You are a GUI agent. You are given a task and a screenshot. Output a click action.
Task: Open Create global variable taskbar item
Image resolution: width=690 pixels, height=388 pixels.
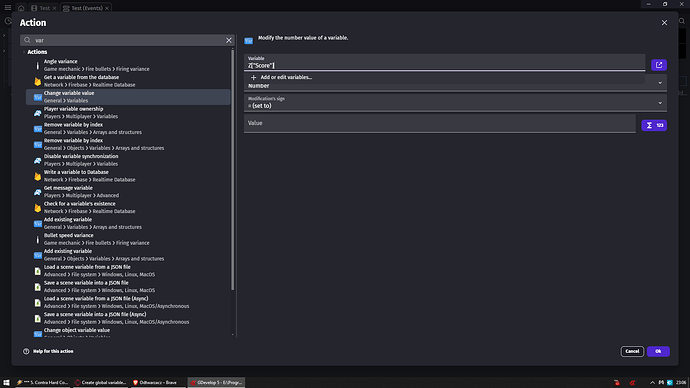coord(100,382)
